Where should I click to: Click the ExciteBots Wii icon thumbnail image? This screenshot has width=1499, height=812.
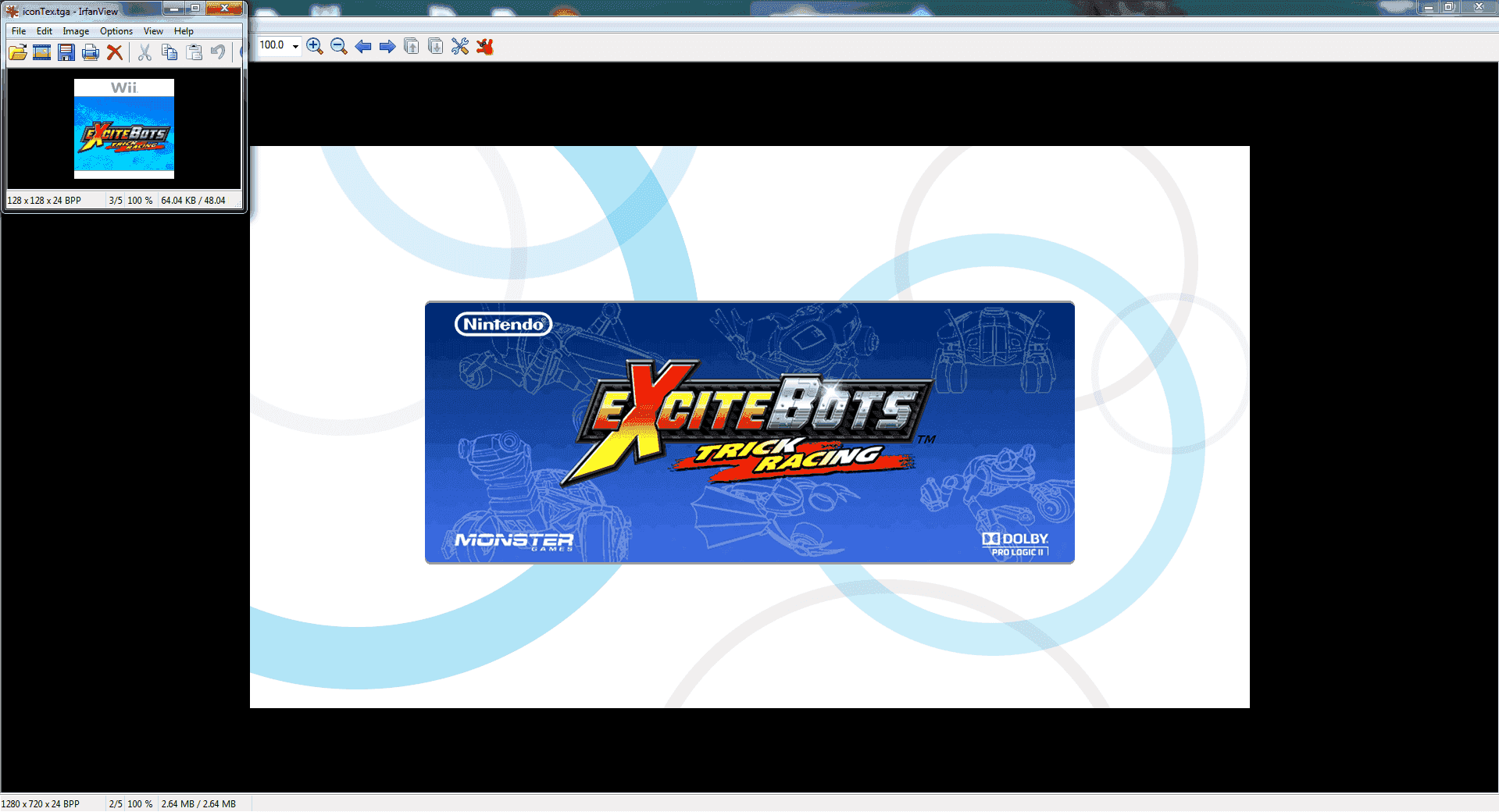point(124,129)
